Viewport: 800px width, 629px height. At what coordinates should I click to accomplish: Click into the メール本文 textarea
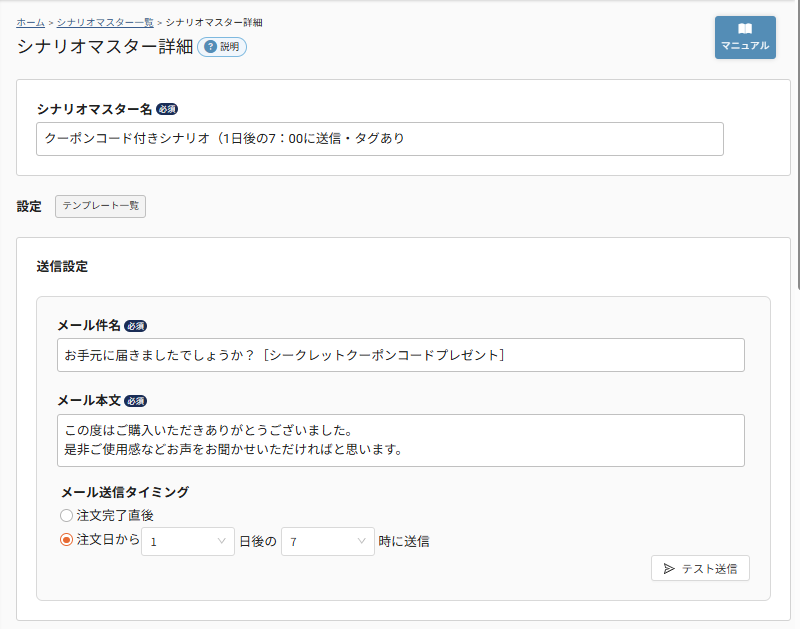(x=400, y=440)
